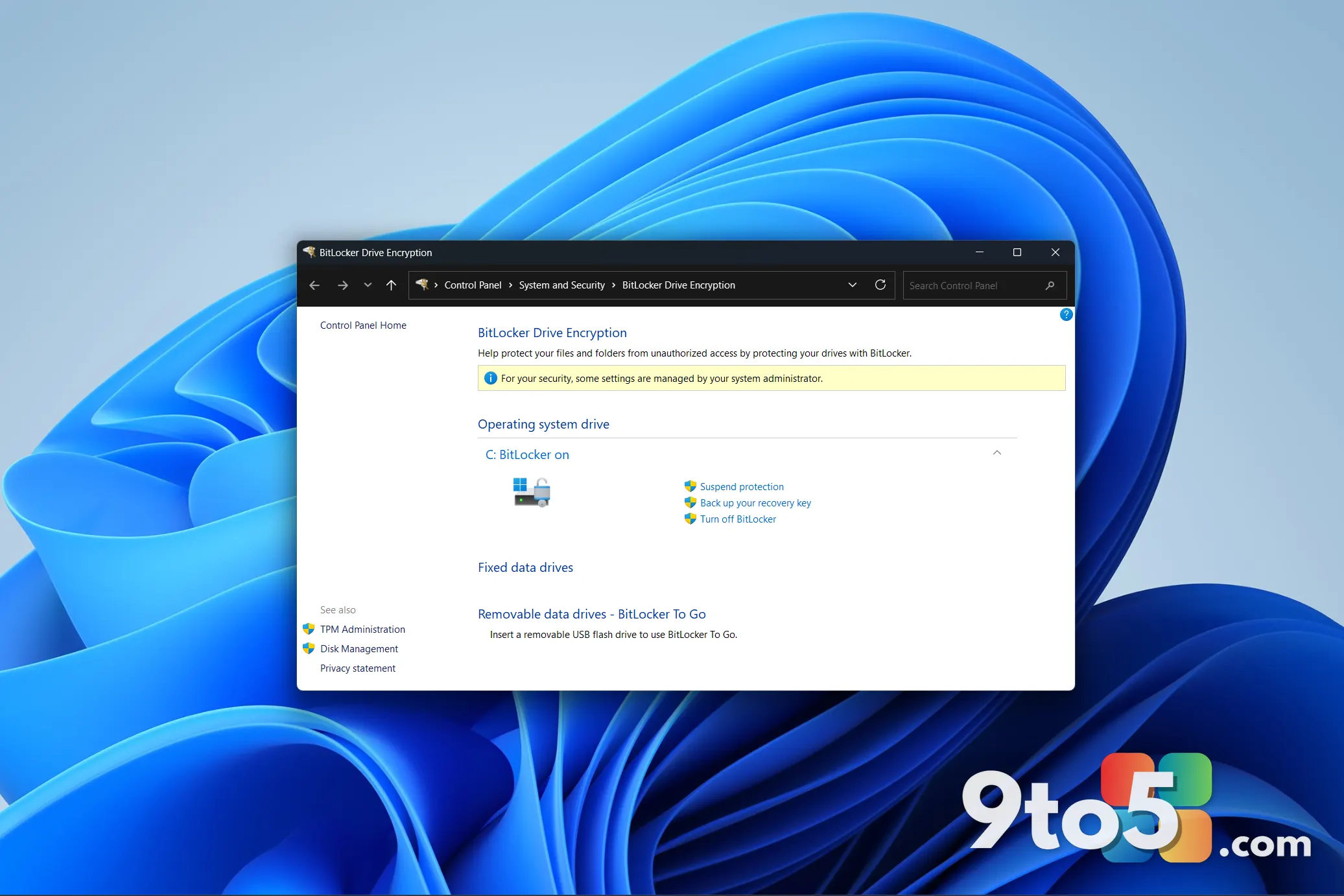Refresh the Control Panel view
The width and height of the screenshot is (1344, 896).
[880, 285]
